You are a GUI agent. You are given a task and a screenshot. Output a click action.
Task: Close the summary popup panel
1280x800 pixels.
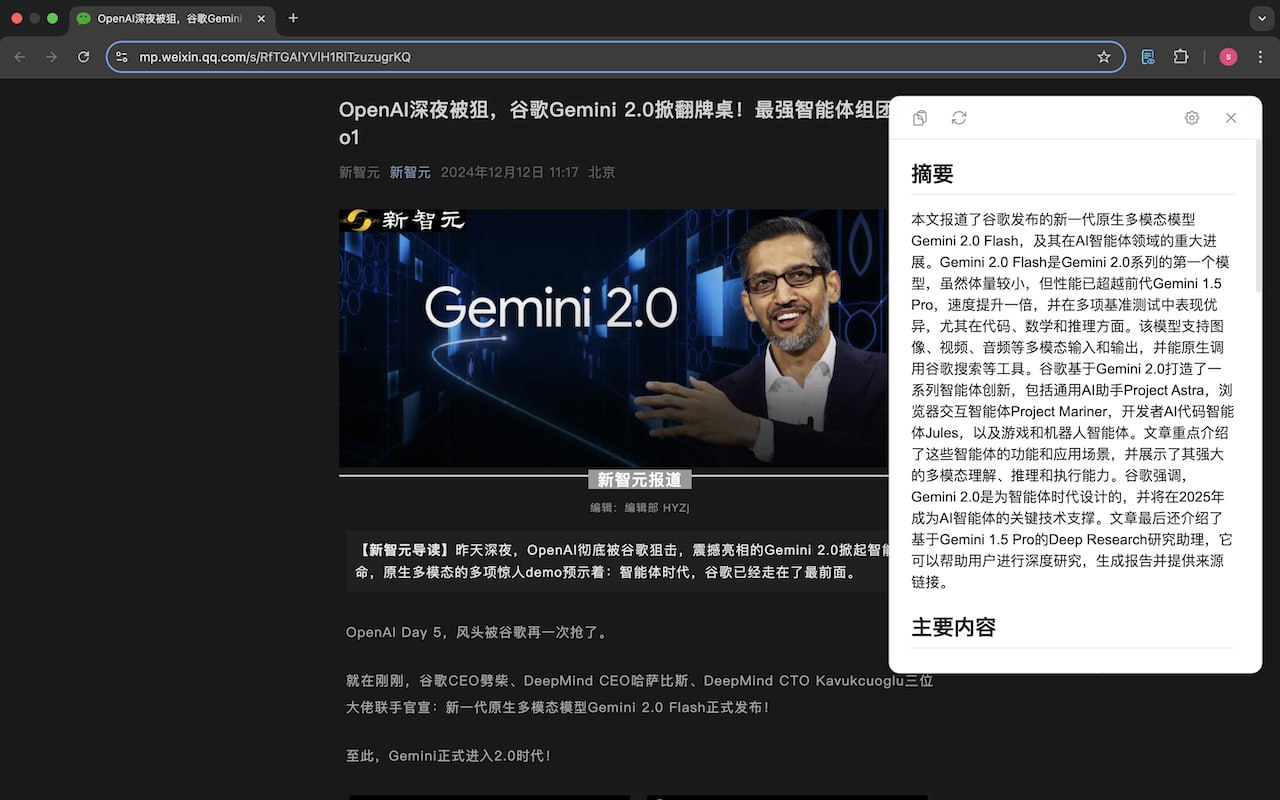pos(1231,118)
